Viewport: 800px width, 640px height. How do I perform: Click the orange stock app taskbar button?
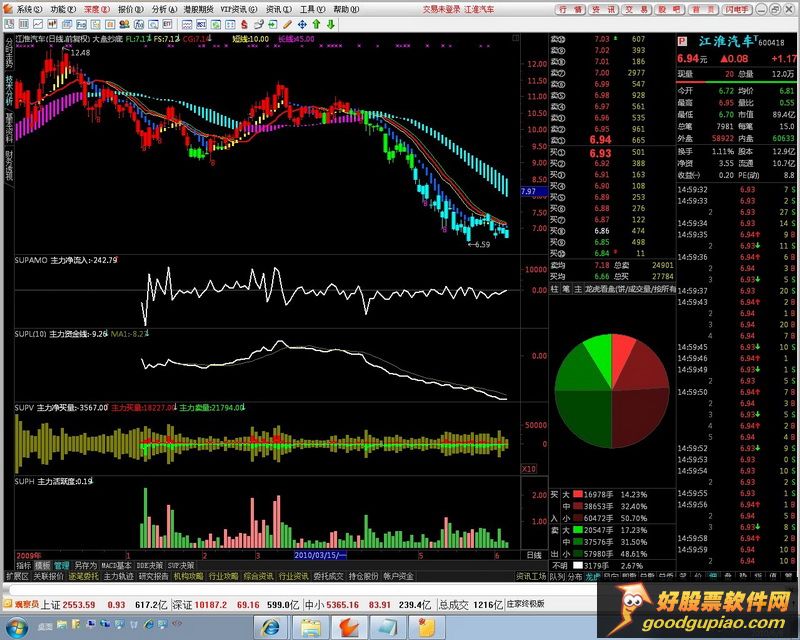click(x=349, y=627)
